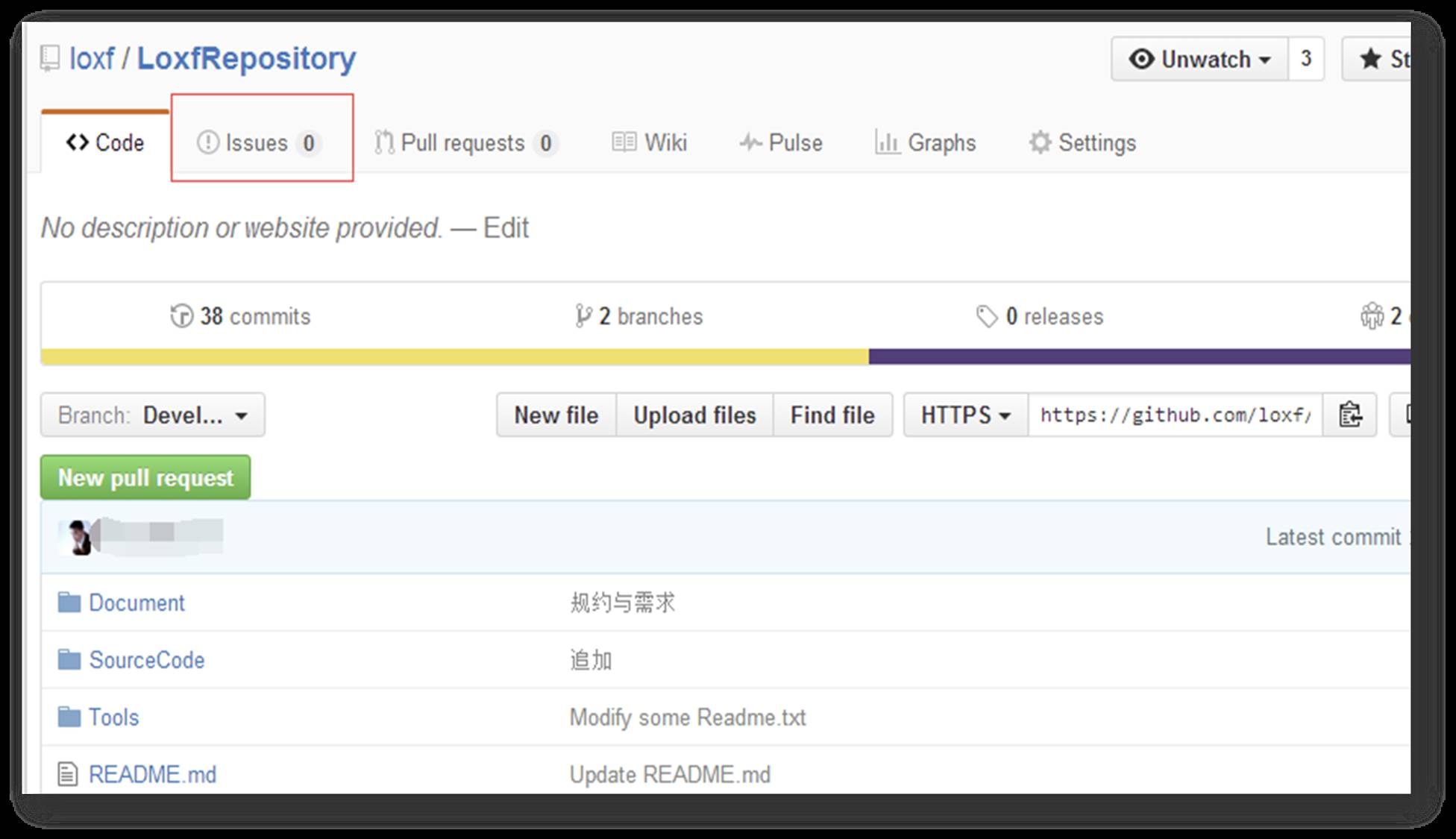Click the Issues exclamation circle icon
This screenshot has width=1456, height=839.
coord(207,142)
